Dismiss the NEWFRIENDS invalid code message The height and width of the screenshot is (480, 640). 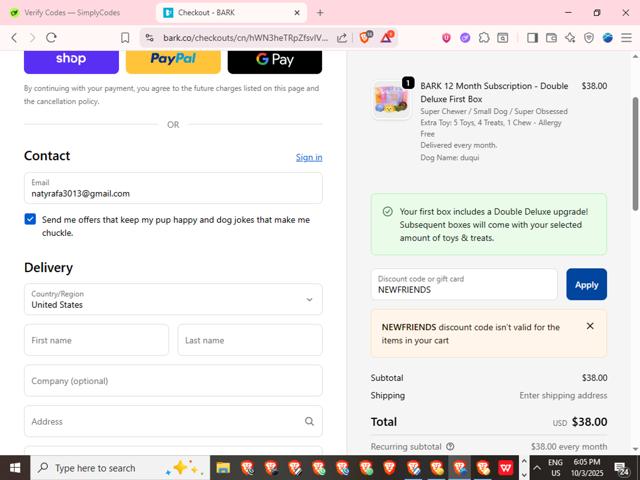(x=590, y=326)
